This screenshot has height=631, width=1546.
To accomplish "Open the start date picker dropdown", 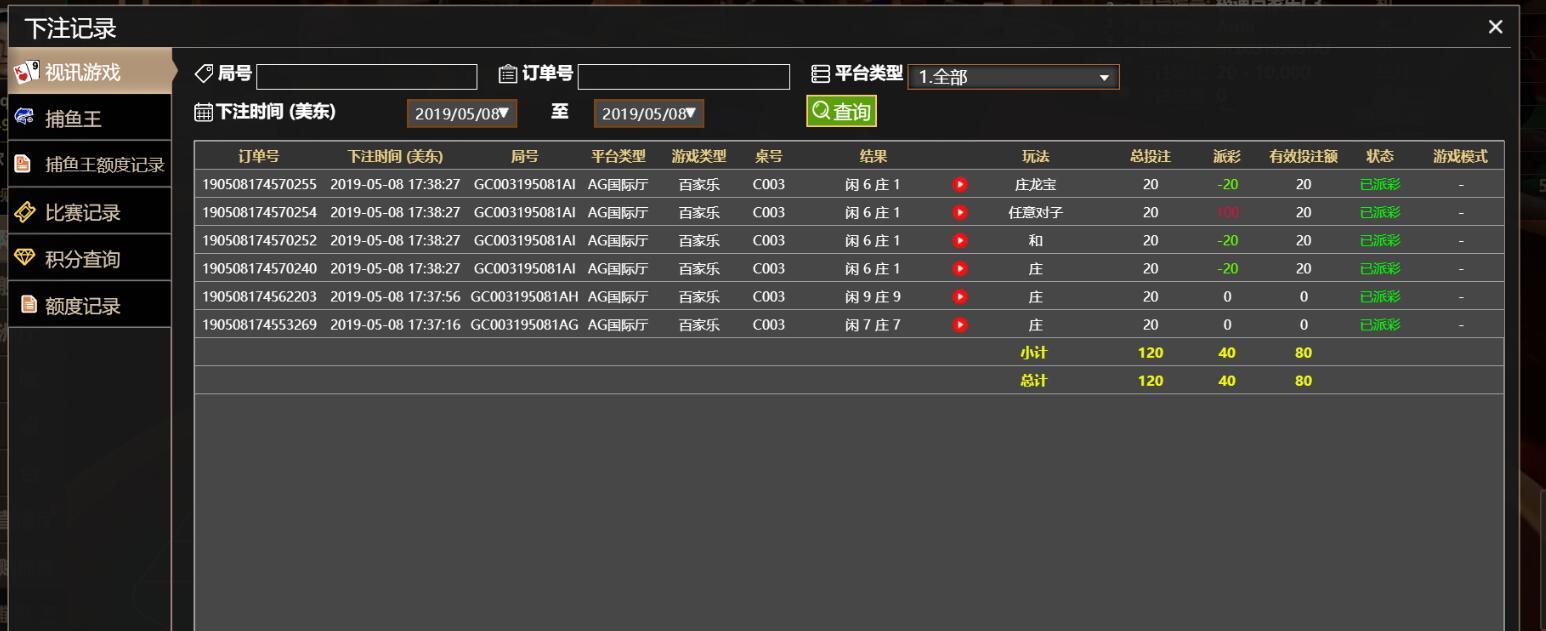I will point(461,114).
